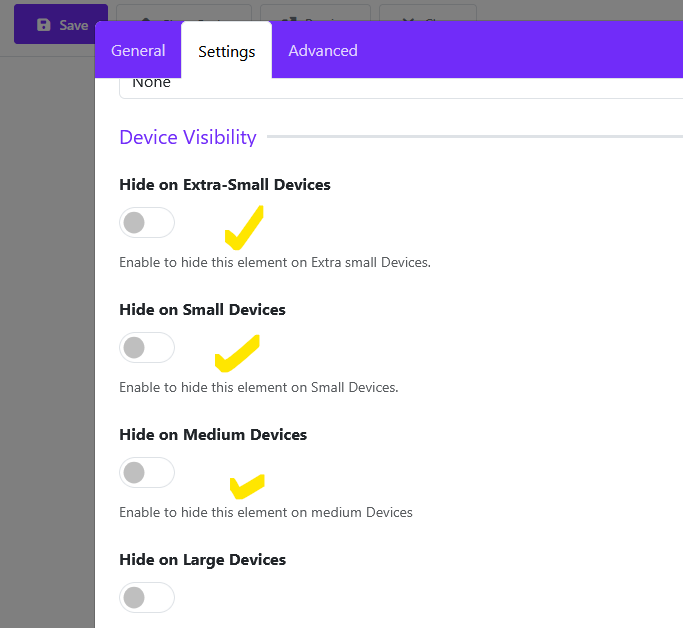Click the Hide on Medium Devices label

click(x=212, y=435)
